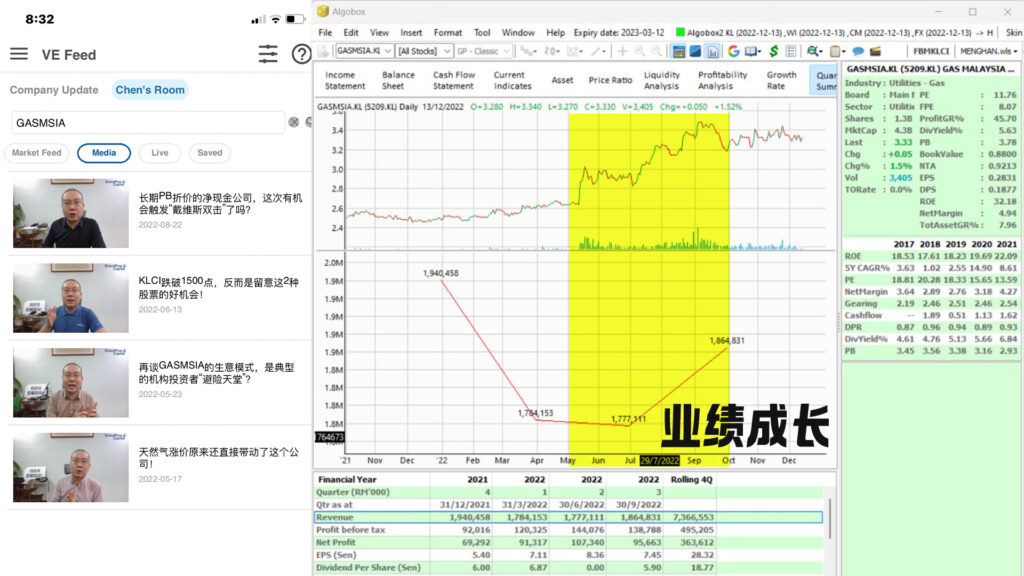Open the Chen's Room tab
This screenshot has height=576, width=1024.
click(x=150, y=90)
